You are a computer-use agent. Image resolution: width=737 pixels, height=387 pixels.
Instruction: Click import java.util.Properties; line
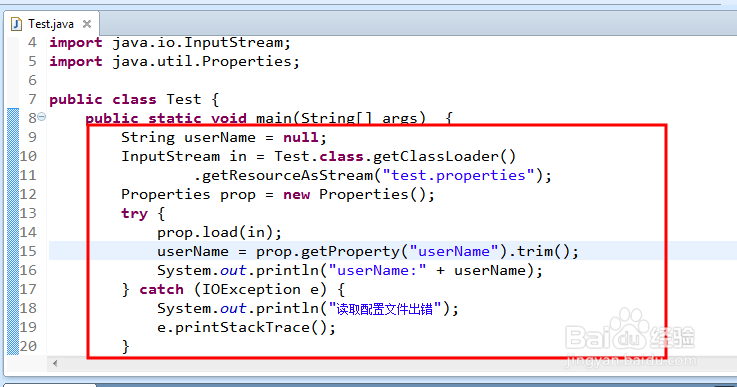[174, 62]
